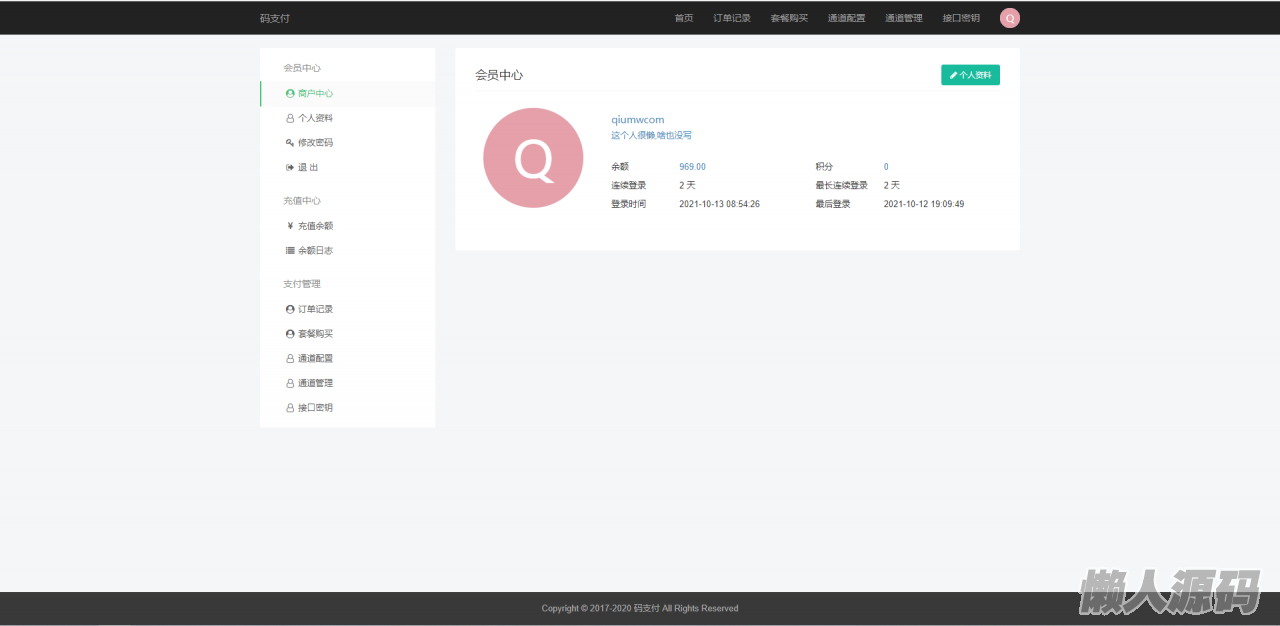Go to 首页 in top navigation
1280x626 pixels.
pos(684,18)
